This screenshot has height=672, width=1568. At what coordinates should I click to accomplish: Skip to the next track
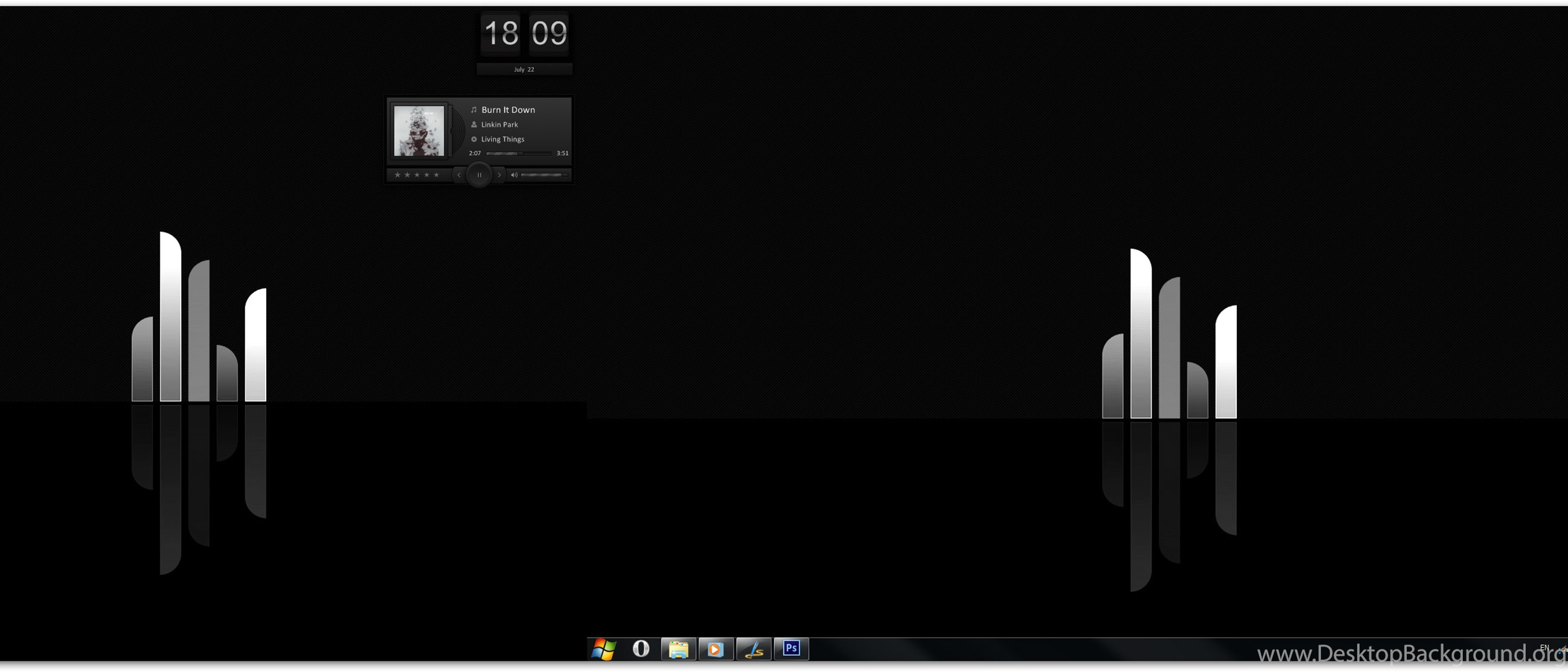pyautogui.click(x=499, y=175)
